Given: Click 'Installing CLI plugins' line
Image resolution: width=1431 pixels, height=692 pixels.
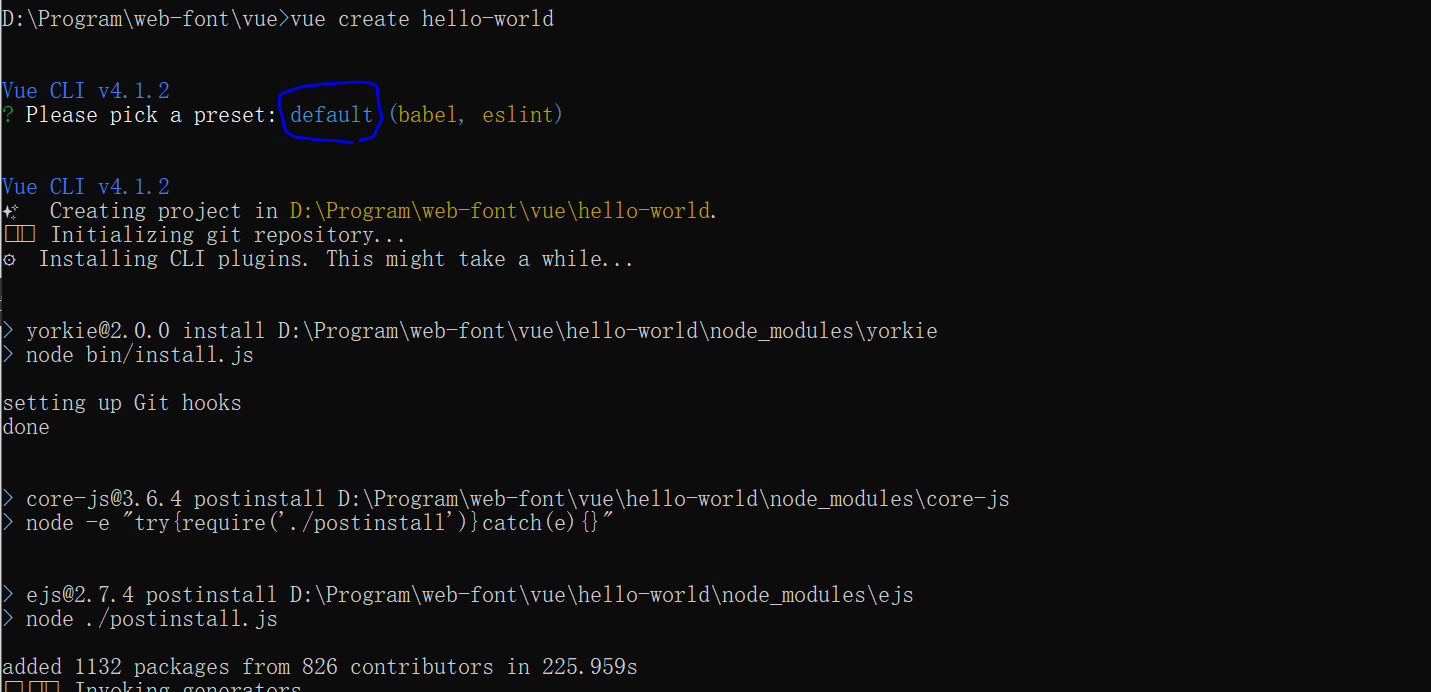Looking at the screenshot, I should point(318,259).
